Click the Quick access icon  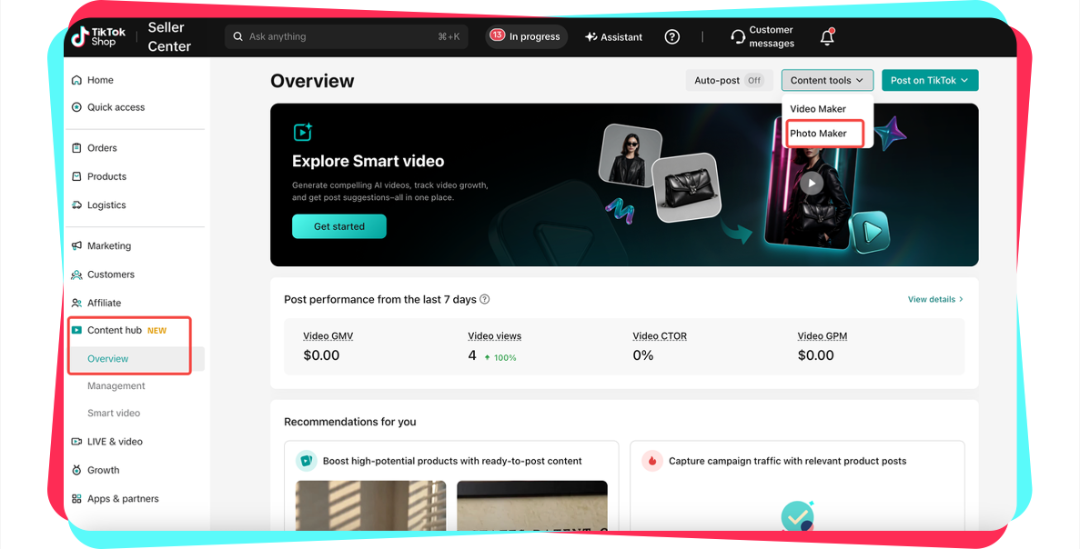point(76,107)
